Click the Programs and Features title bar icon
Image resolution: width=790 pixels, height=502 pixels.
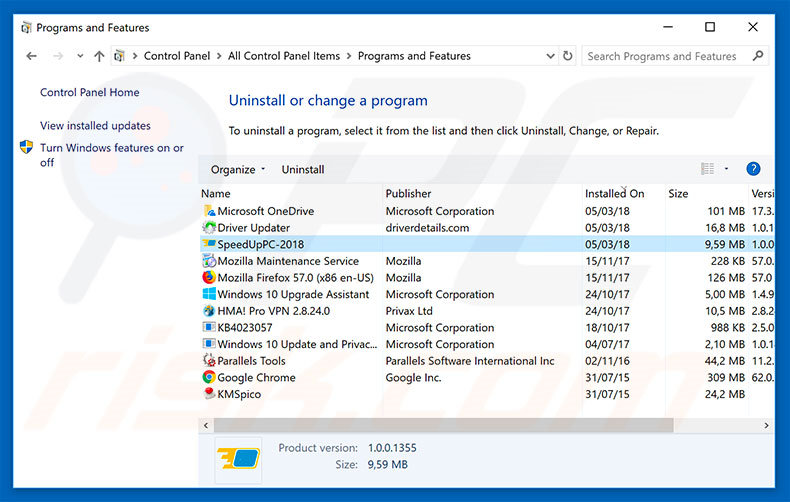click(26, 28)
